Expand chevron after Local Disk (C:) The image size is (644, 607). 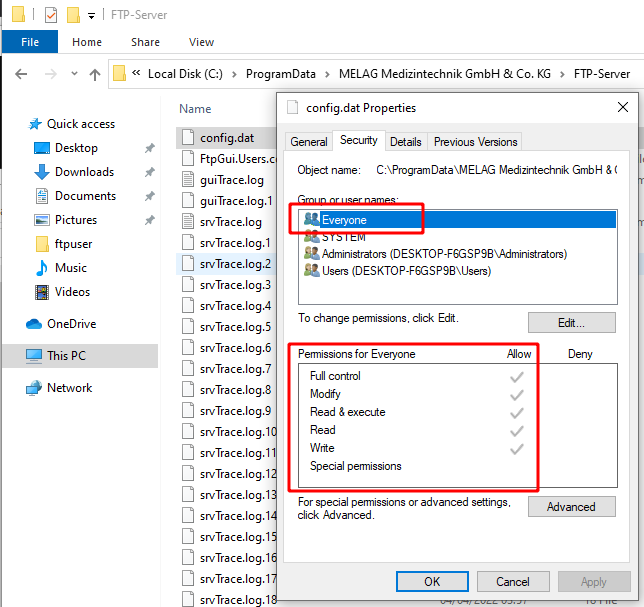(234, 74)
